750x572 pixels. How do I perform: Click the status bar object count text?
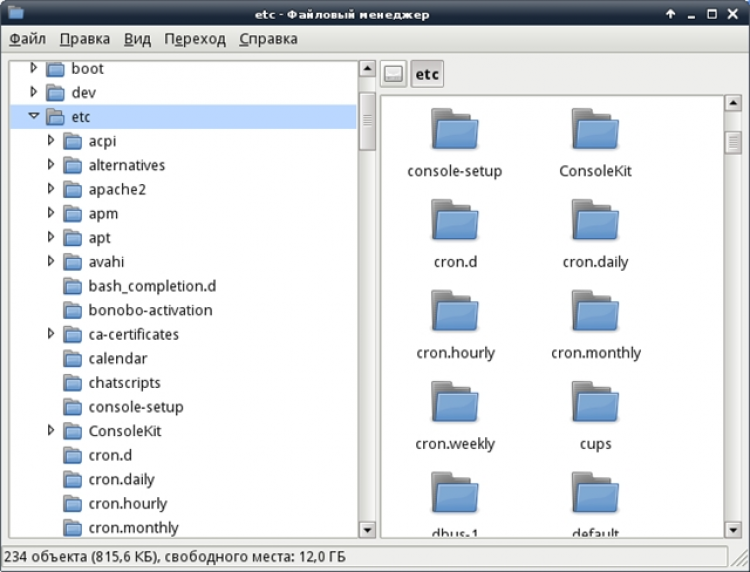pyautogui.click(x=175, y=557)
